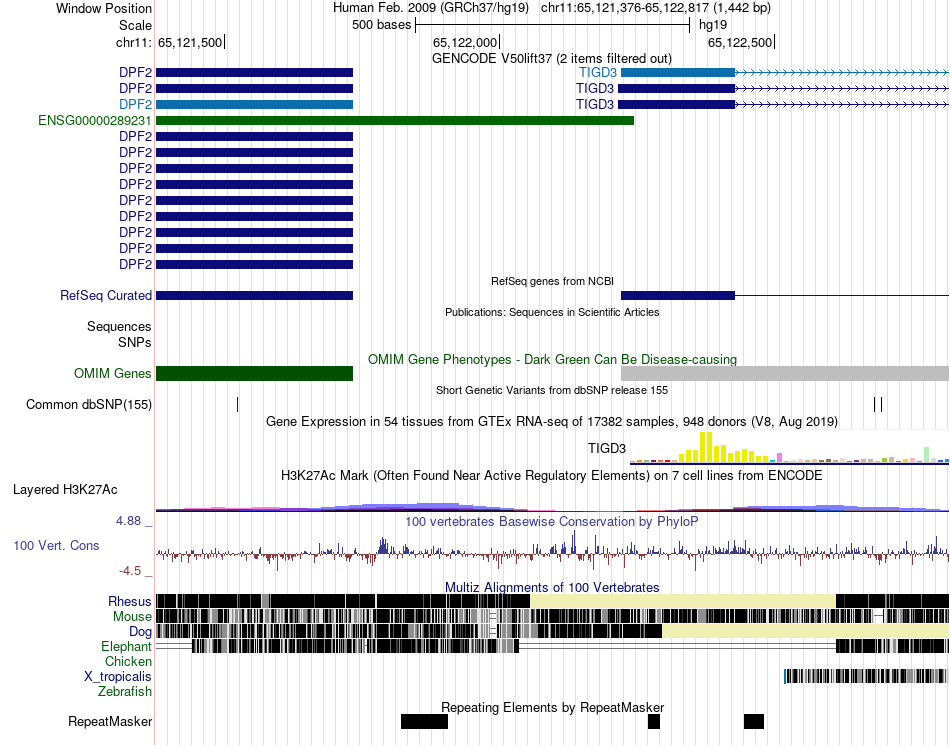Open Multiz Alignments of 100 Vertebrates title
Screen dimensions: 950x745
[x=552, y=588]
